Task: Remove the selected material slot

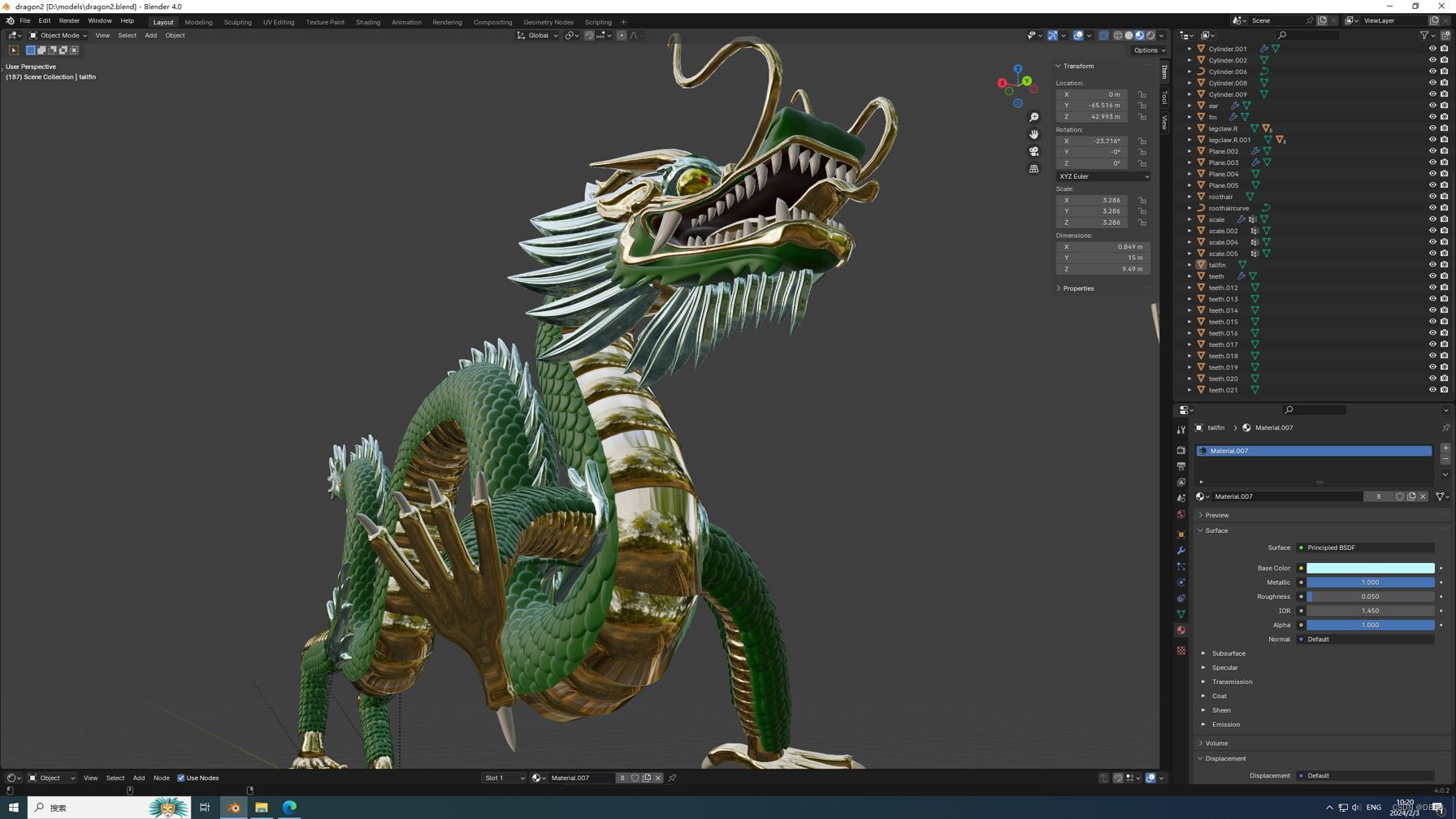Action: tap(1445, 459)
